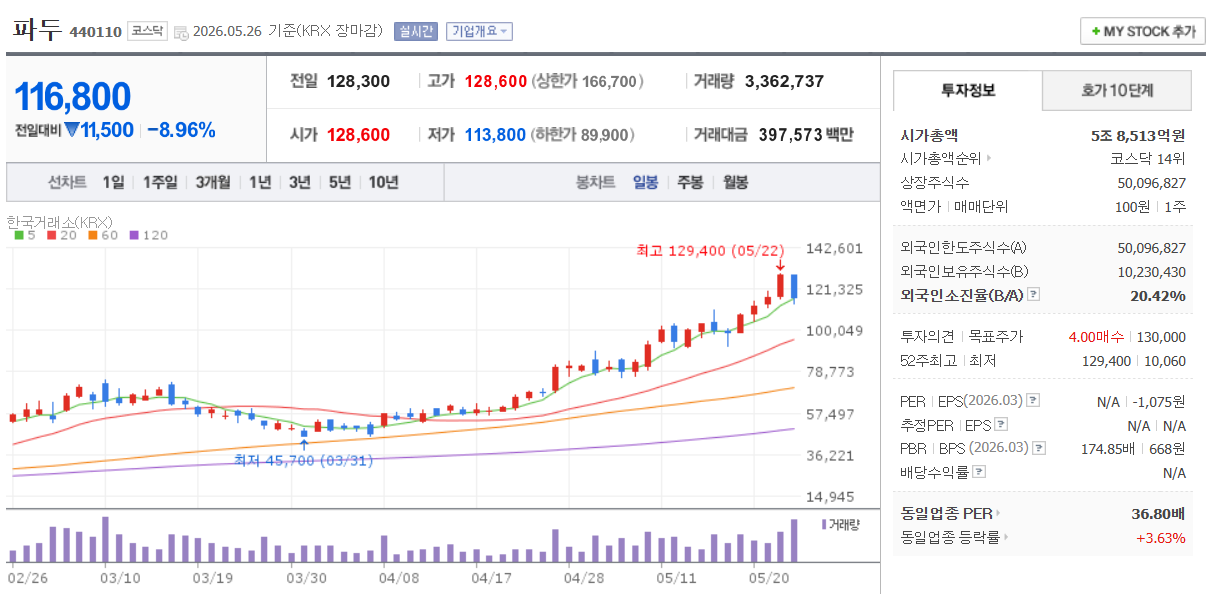The width and height of the screenshot is (1219, 594).
Task: Click the 외국인소진율 value 20.42%
Action: point(1157,295)
